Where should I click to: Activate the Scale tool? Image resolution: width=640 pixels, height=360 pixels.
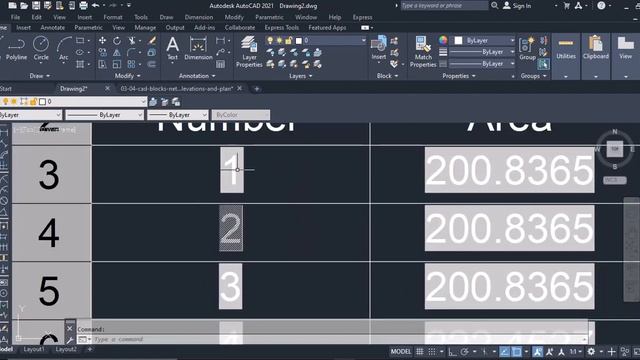[x=117, y=64]
